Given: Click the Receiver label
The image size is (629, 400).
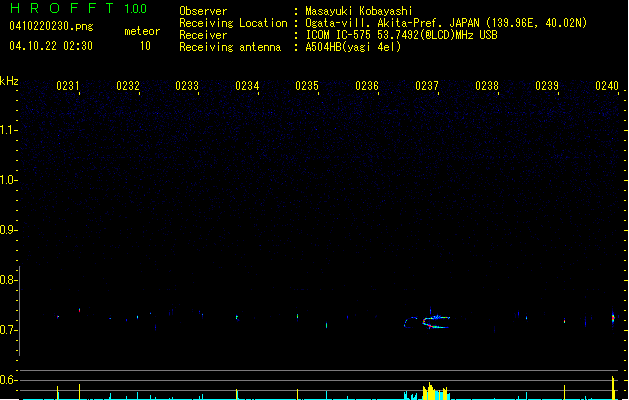Looking at the screenshot, I should 203,35.
